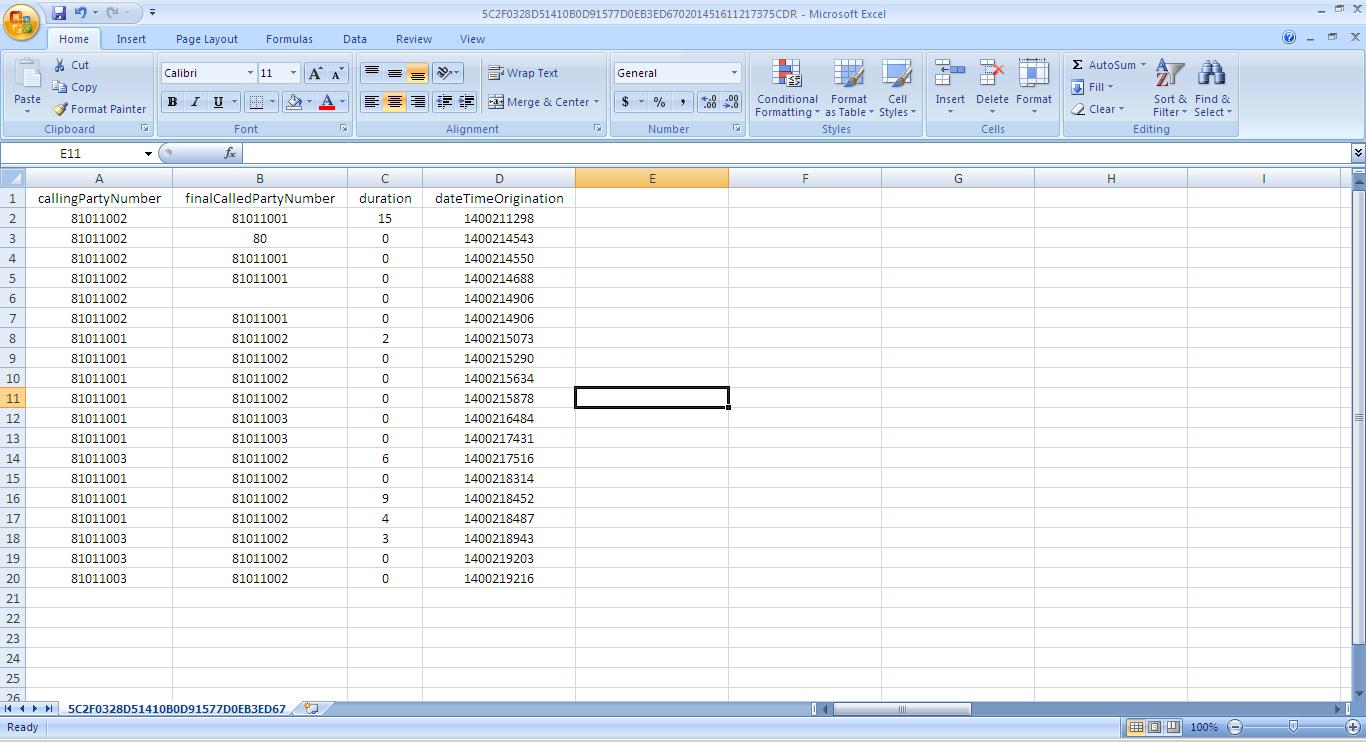
Task: Switch to Data tab
Action: coord(355,39)
